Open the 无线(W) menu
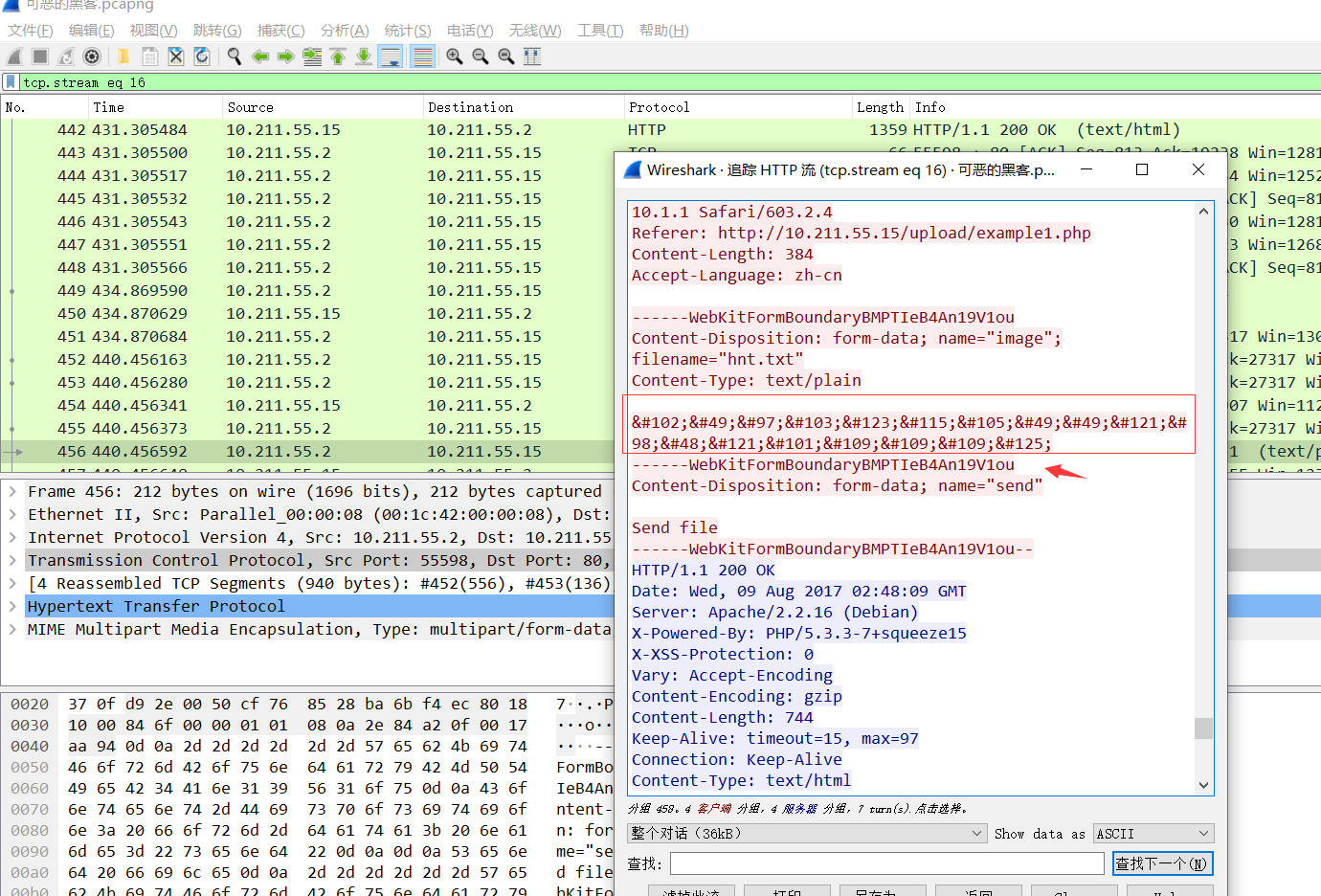Viewport: 1321px width, 896px height. 535,31
